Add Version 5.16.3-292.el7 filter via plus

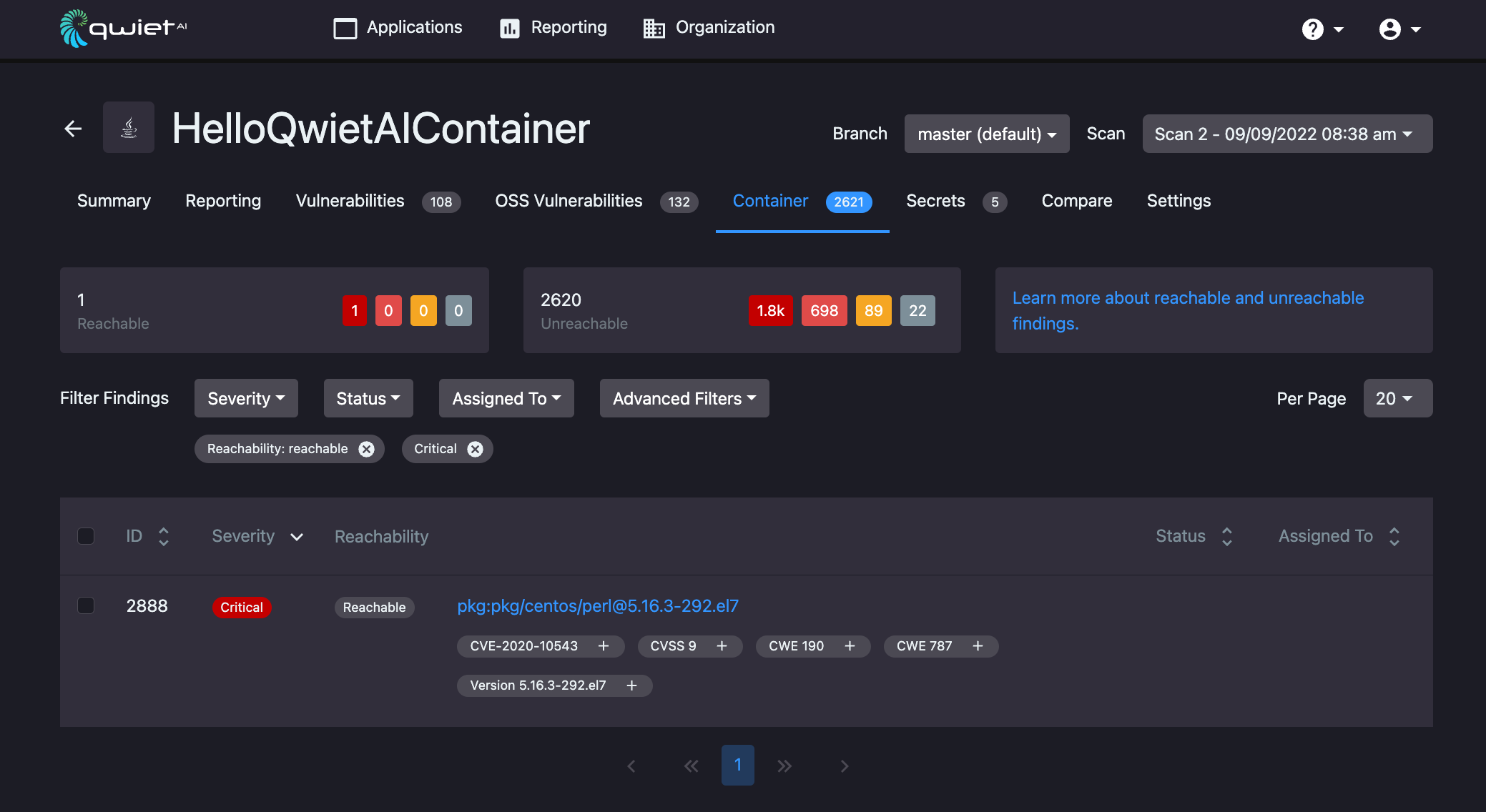point(632,685)
